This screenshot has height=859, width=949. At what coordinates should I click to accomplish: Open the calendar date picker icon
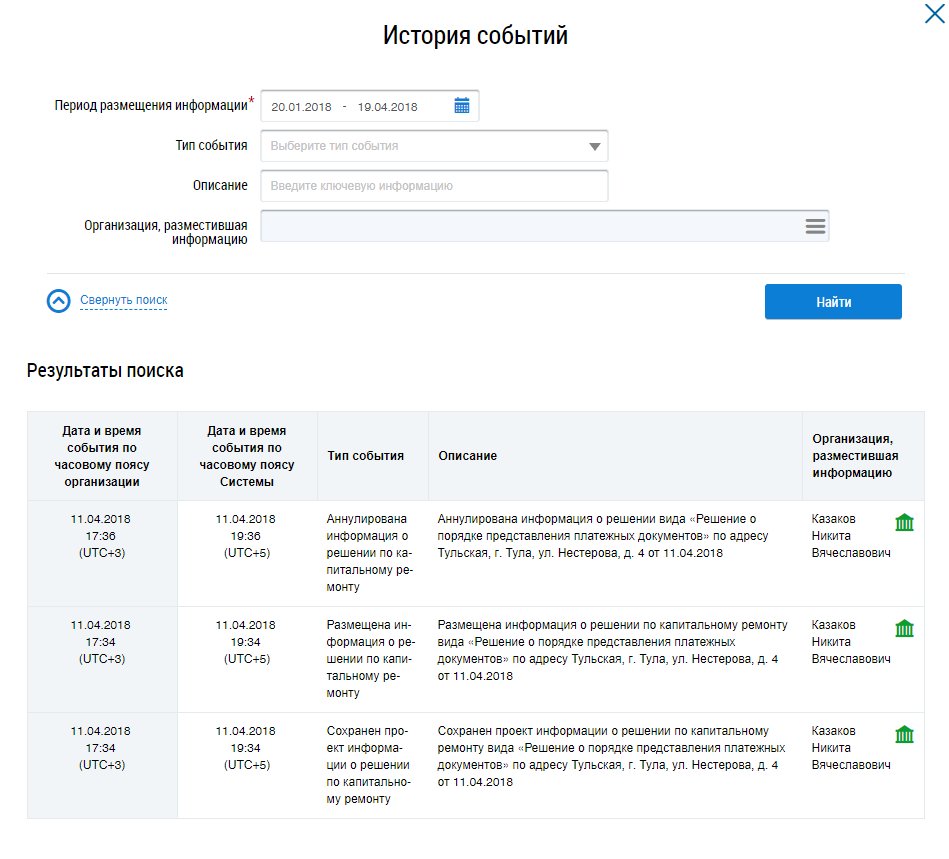pyautogui.click(x=462, y=107)
